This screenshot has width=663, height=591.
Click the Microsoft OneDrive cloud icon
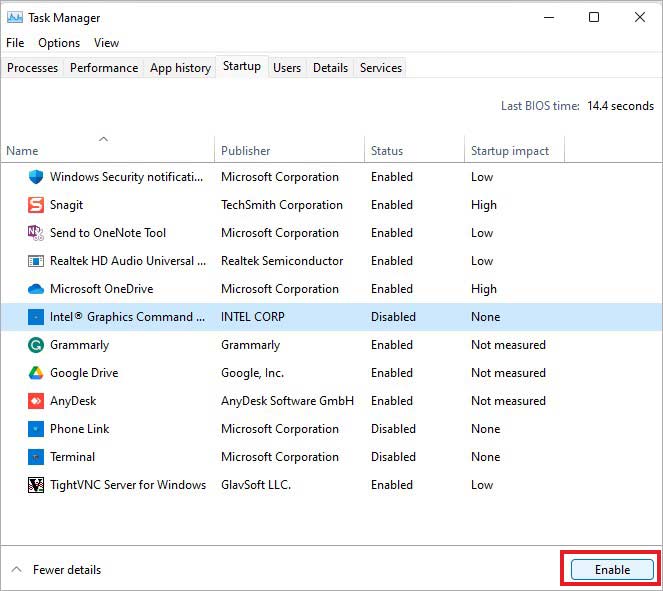[x=36, y=289]
